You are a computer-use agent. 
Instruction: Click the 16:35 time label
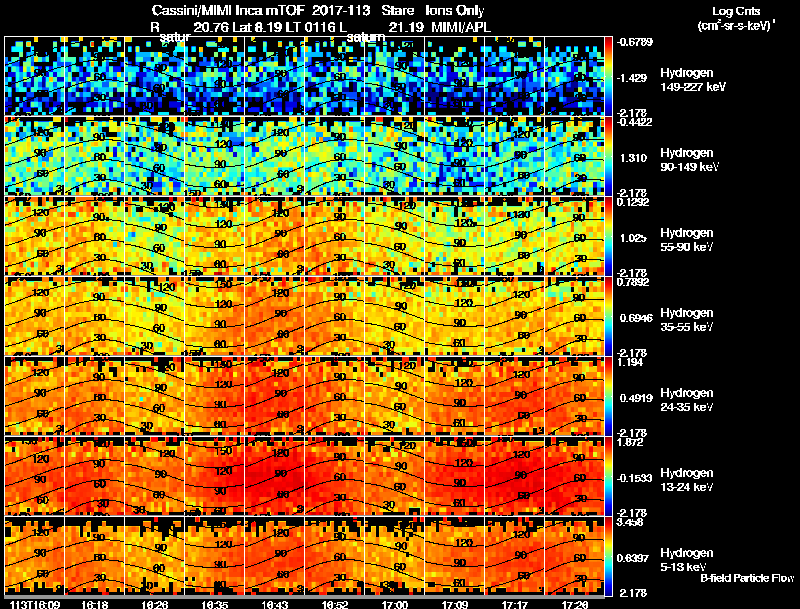coord(214,604)
